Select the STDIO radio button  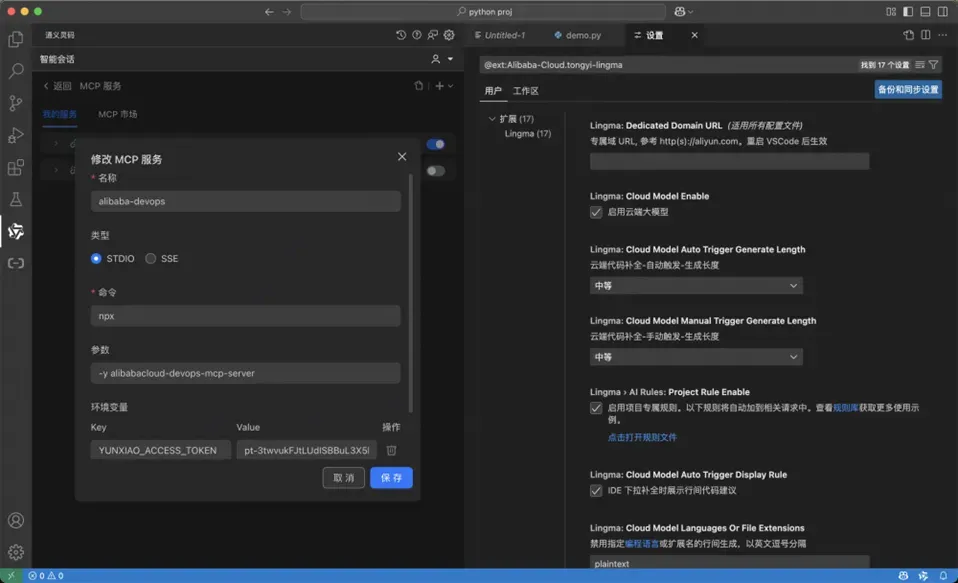96,258
